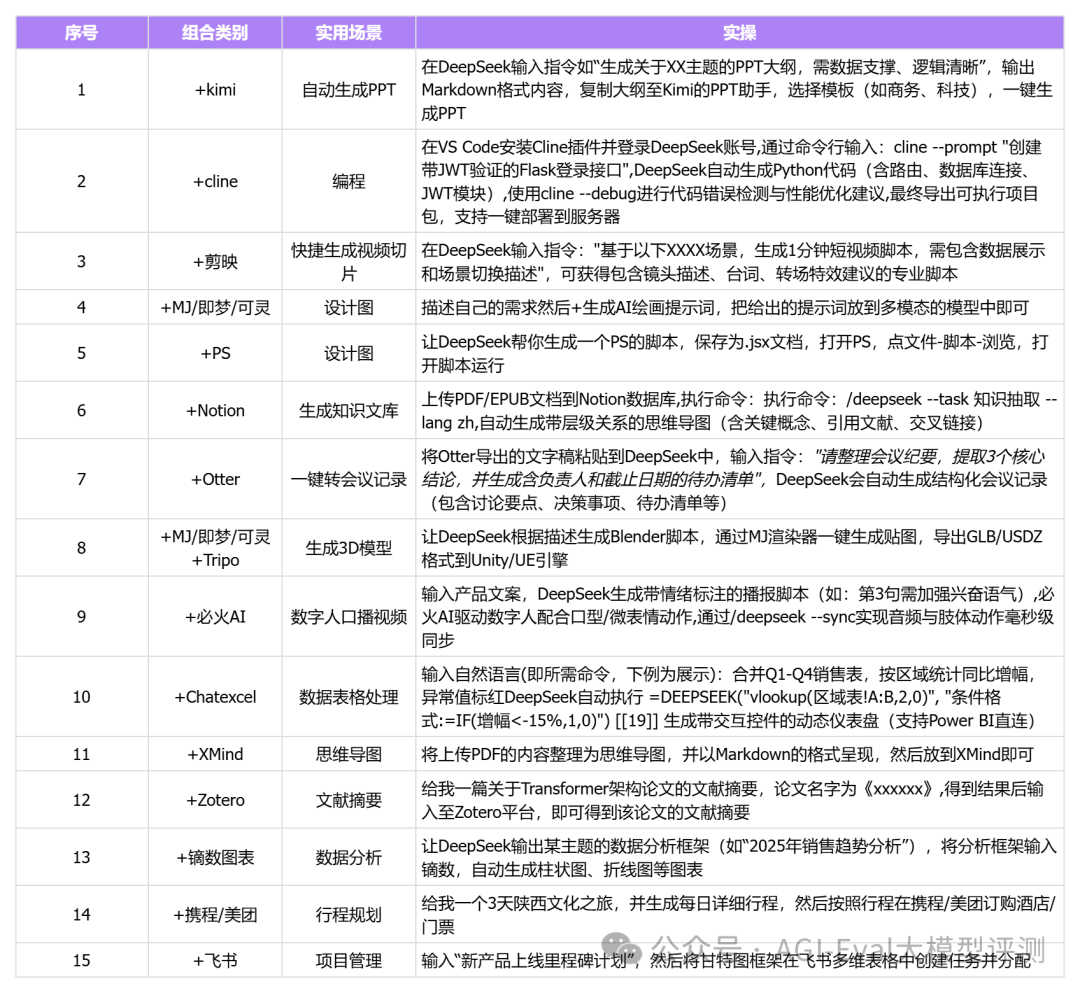This screenshot has width=1080, height=993.
Task: Click the Blender脚本 instructions cell
Action: 740,548
